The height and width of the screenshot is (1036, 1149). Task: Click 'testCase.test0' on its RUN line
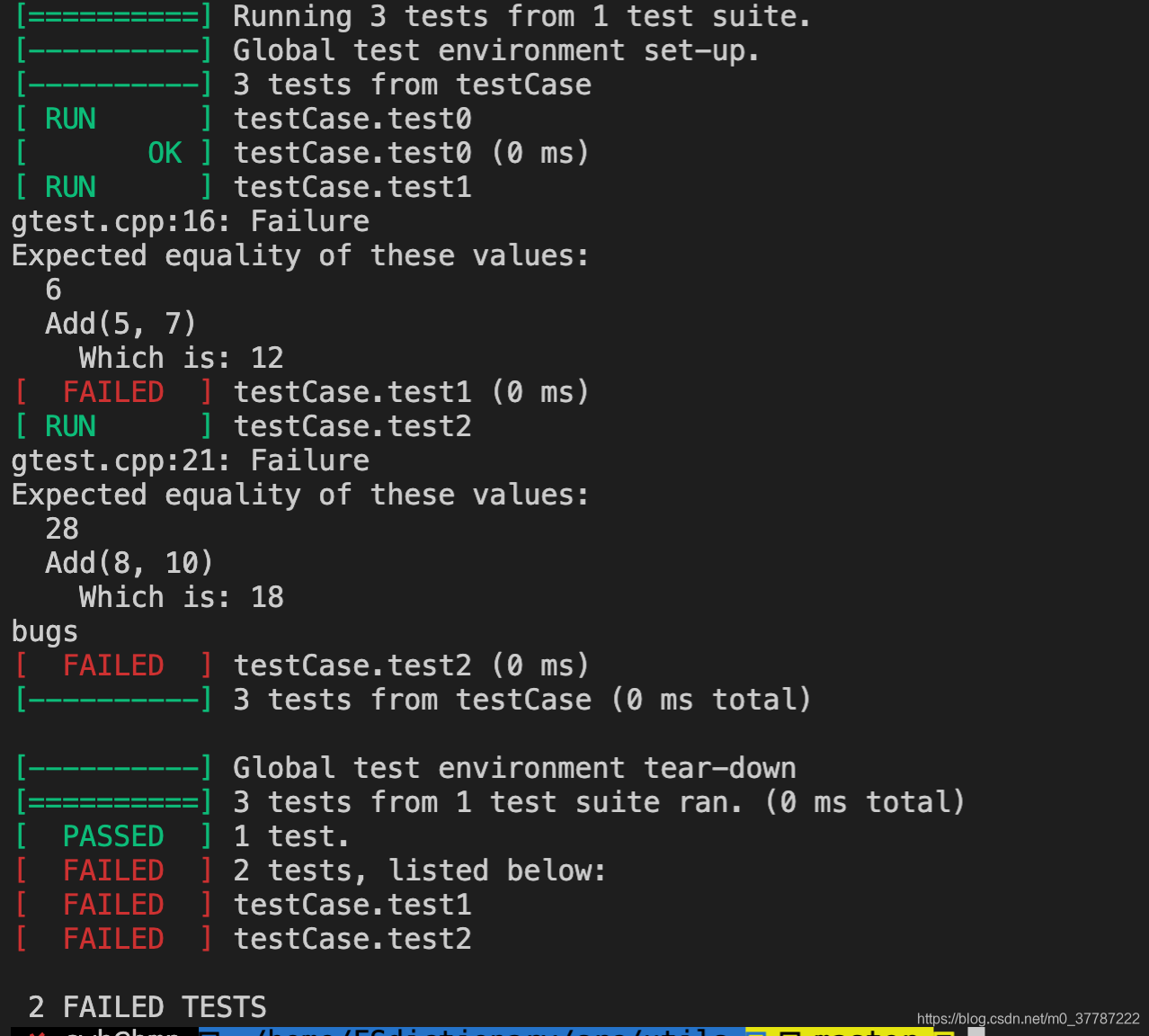coord(352,120)
